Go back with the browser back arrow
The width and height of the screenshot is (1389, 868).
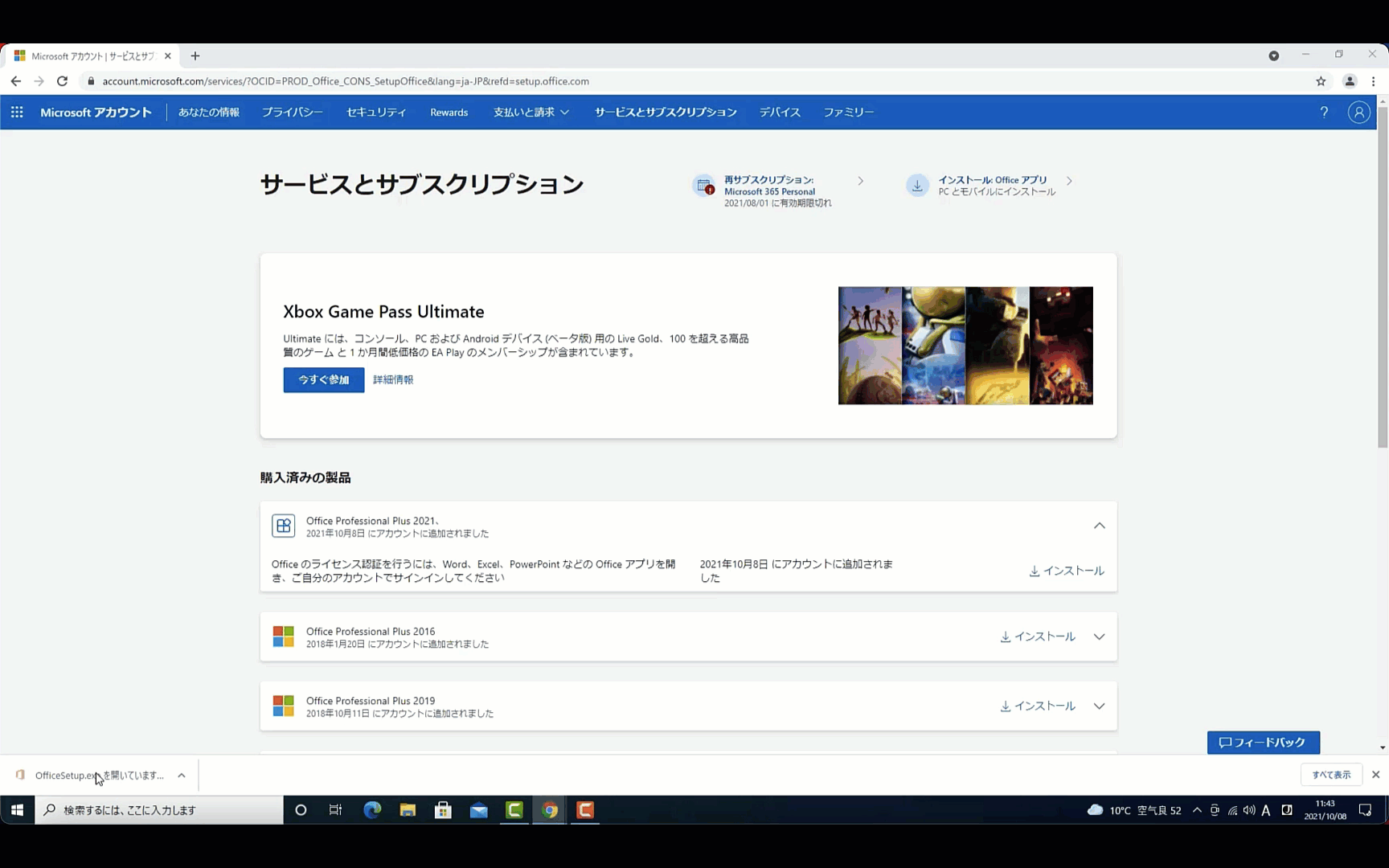(15, 81)
